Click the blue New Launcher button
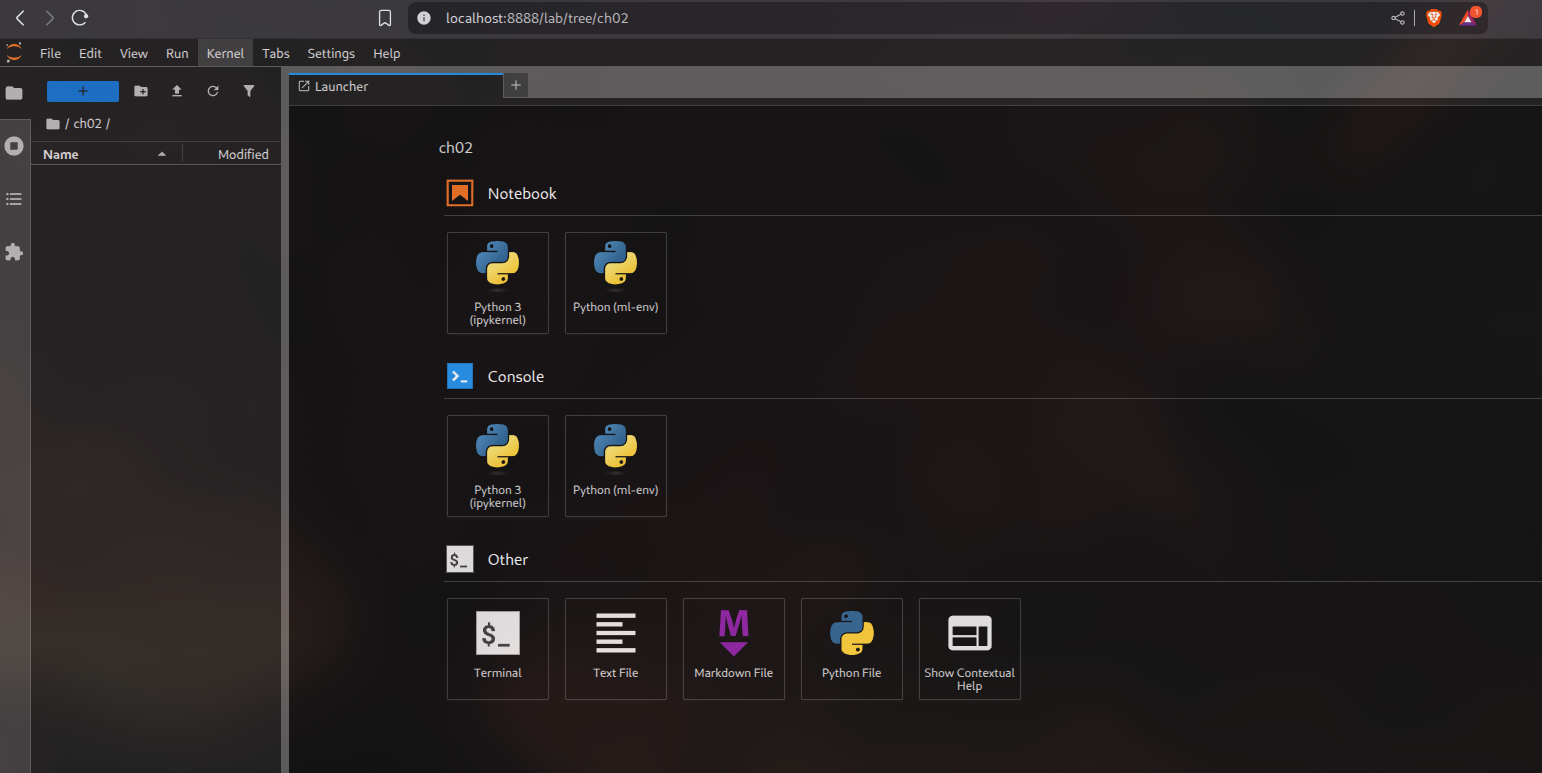The width and height of the screenshot is (1542, 773). 83,91
